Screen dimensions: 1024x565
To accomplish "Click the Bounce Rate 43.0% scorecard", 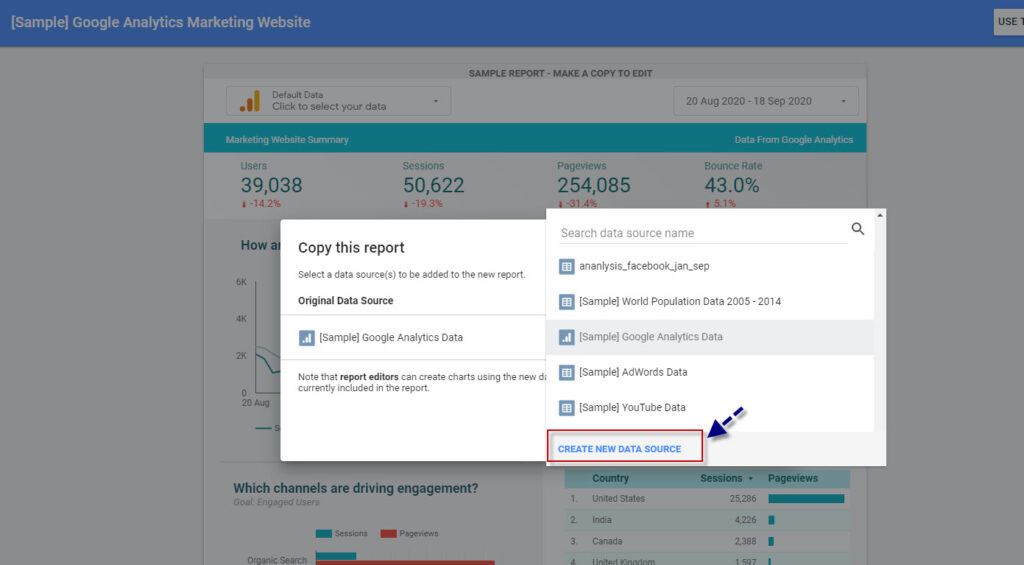I will point(733,185).
